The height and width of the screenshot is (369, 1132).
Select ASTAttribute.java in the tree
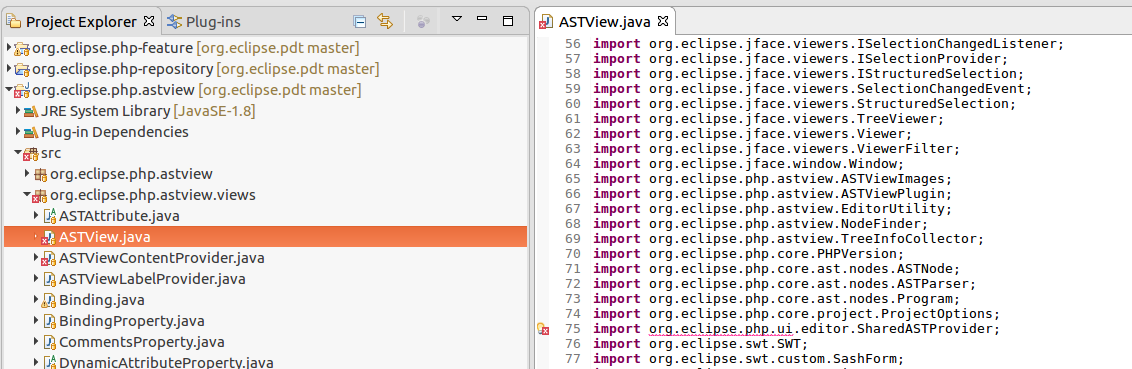(x=119, y=216)
